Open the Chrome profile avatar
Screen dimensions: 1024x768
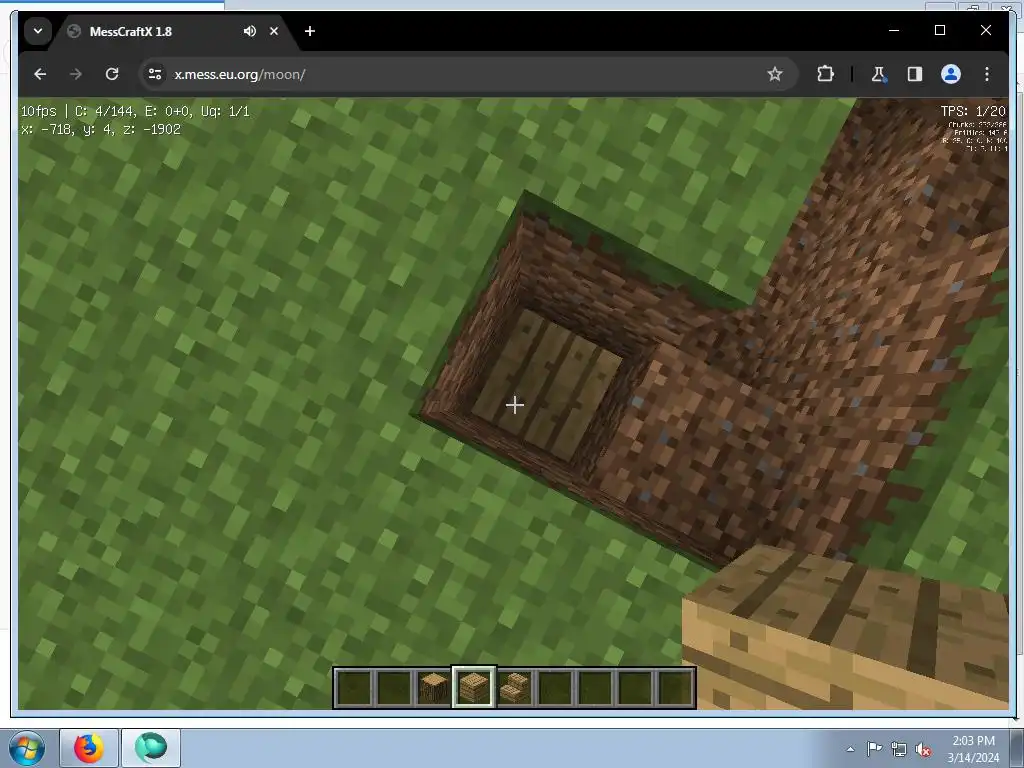[x=951, y=74]
